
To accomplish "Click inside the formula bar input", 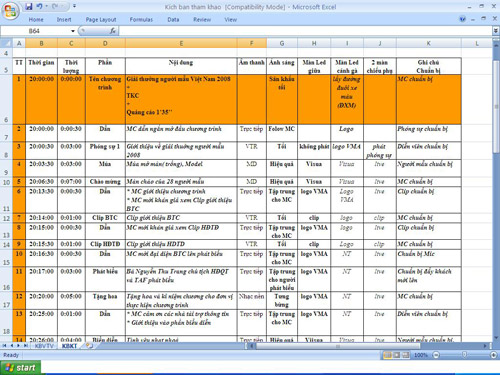I will [305, 31].
